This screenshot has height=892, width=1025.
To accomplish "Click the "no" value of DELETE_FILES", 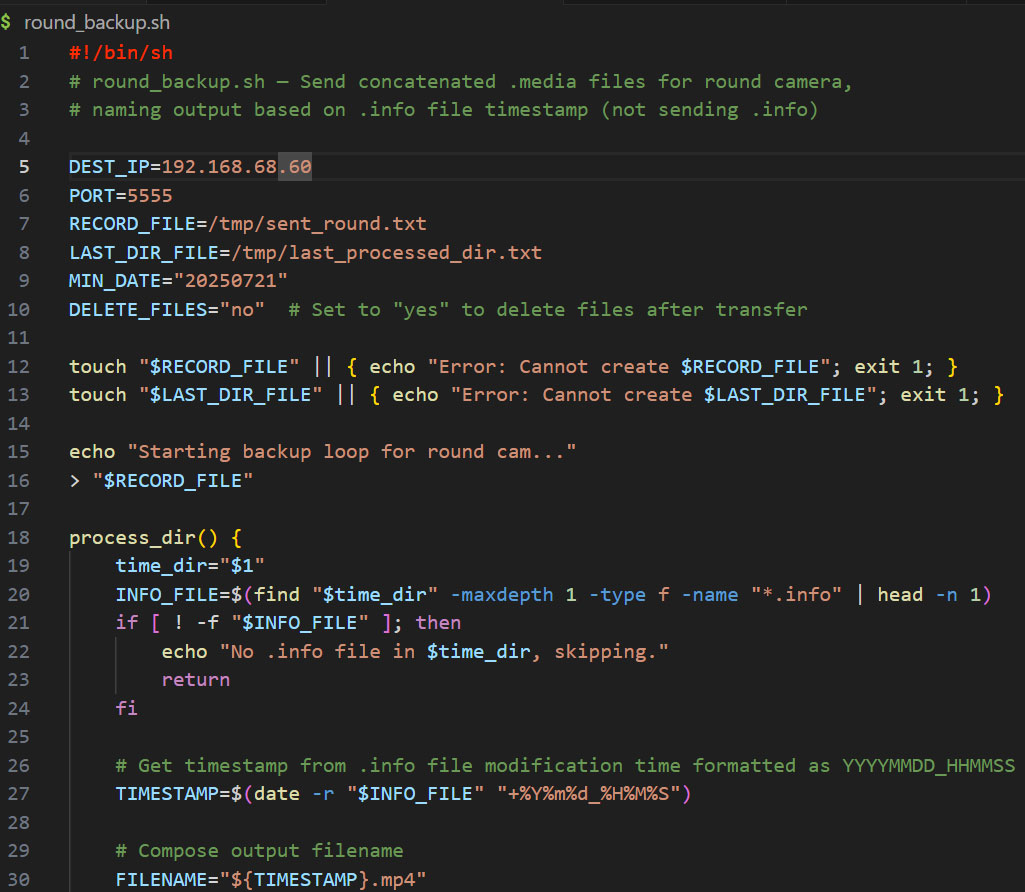I will pyautogui.click(x=242, y=310).
